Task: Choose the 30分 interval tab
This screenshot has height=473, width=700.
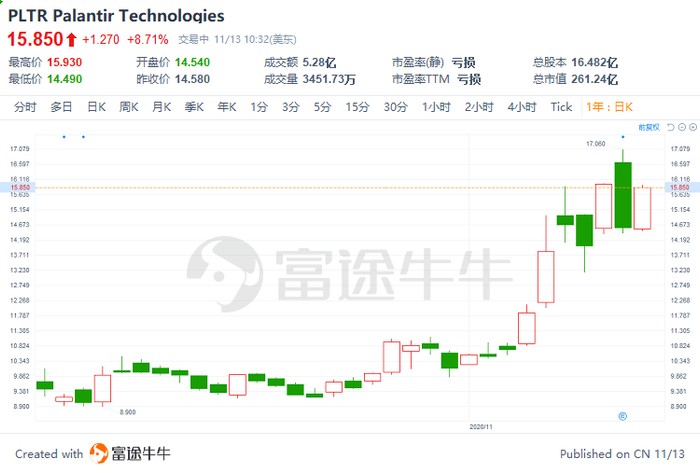Action: [396, 107]
